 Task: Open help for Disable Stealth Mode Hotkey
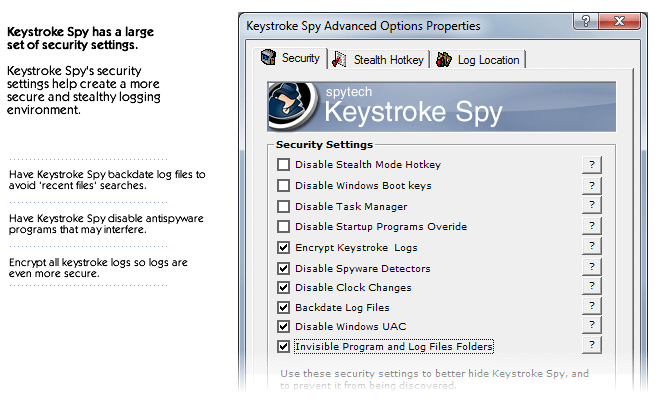click(591, 165)
